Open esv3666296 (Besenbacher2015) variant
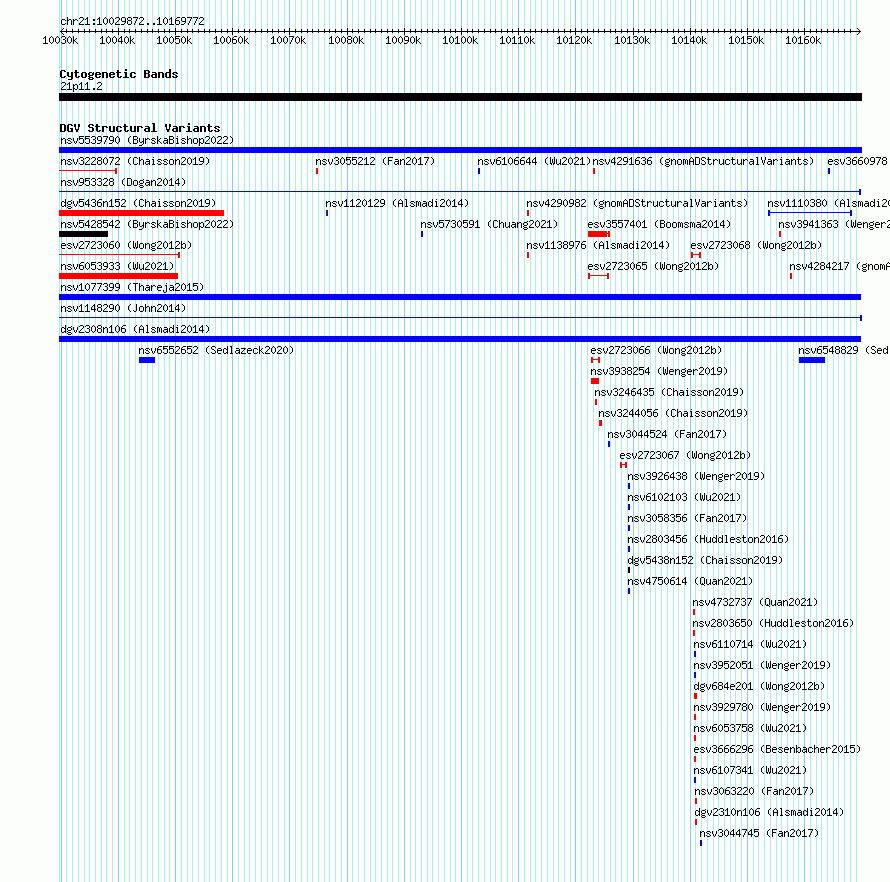 [777, 749]
